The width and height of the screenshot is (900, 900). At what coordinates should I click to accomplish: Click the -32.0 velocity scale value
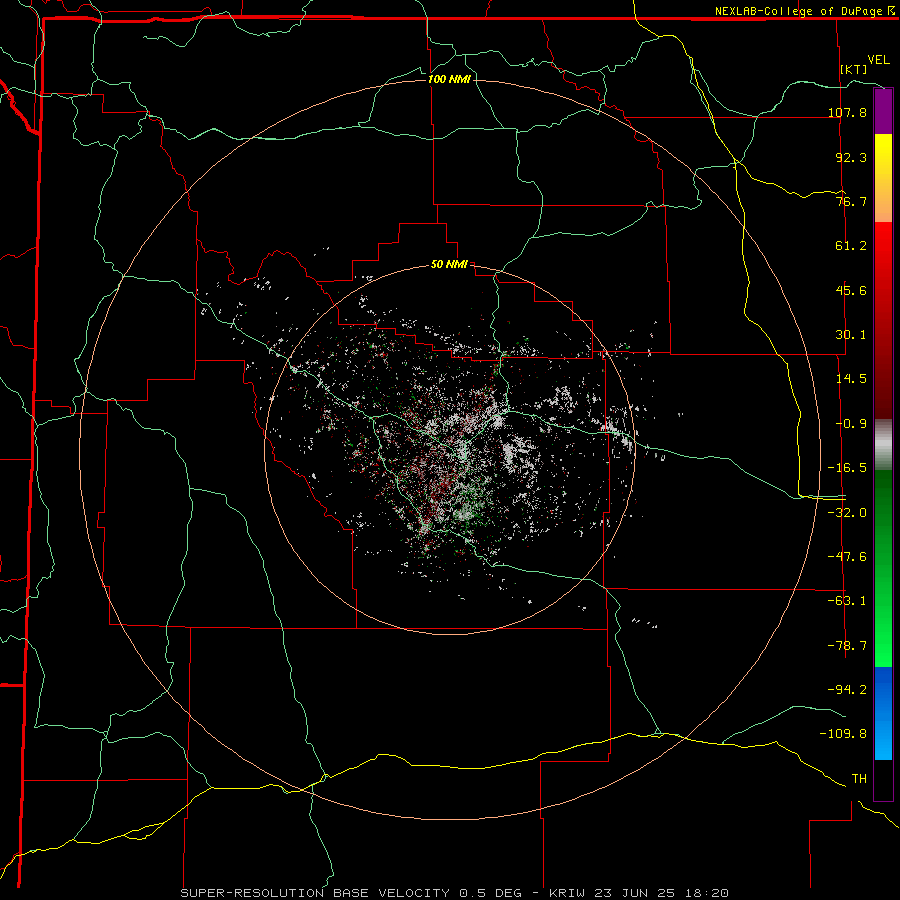(847, 513)
